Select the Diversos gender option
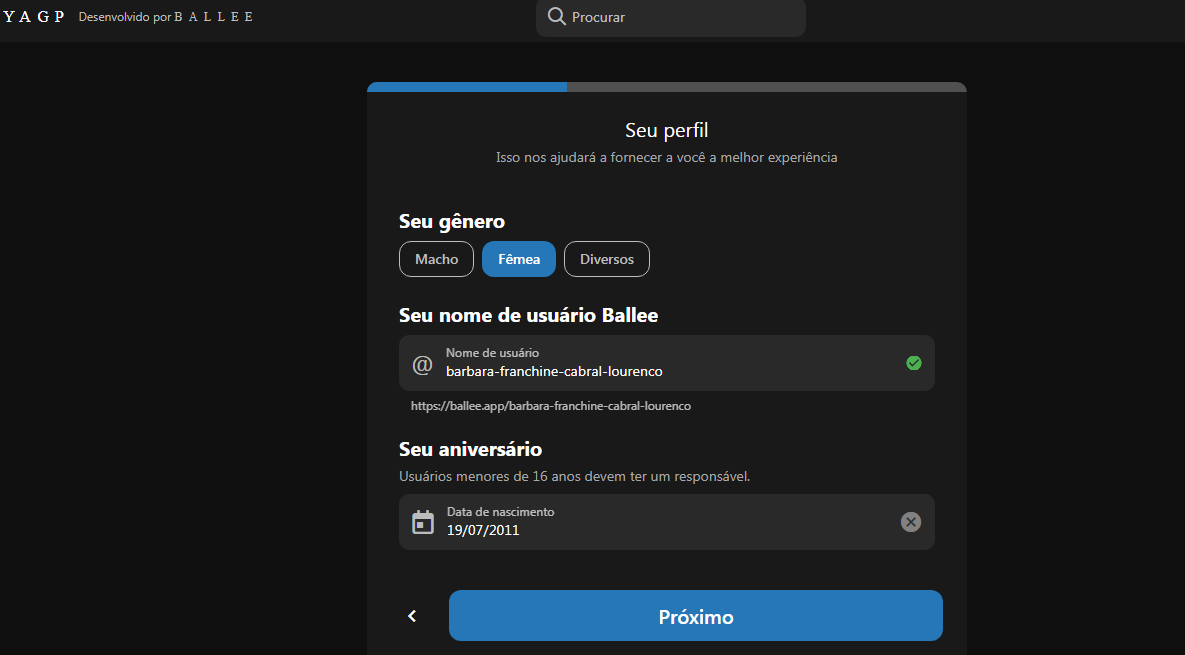 (x=606, y=258)
